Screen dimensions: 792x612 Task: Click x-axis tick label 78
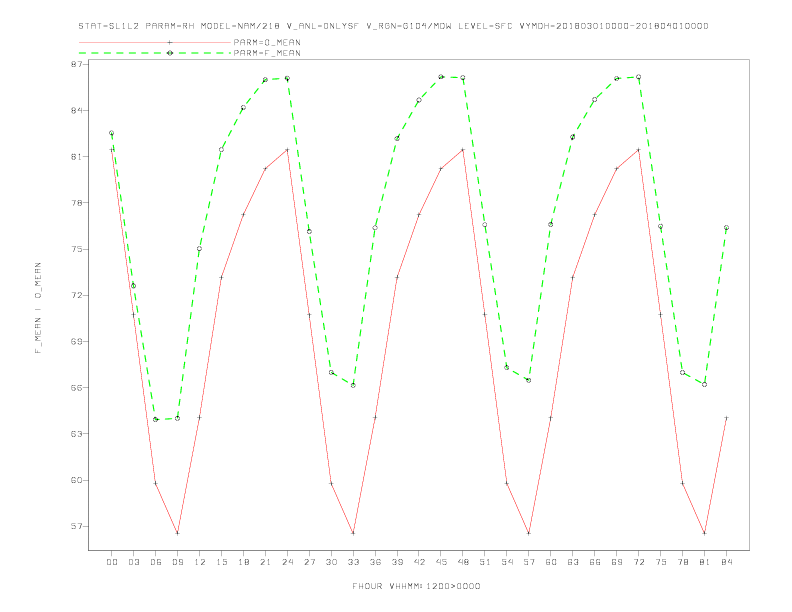(x=682, y=562)
